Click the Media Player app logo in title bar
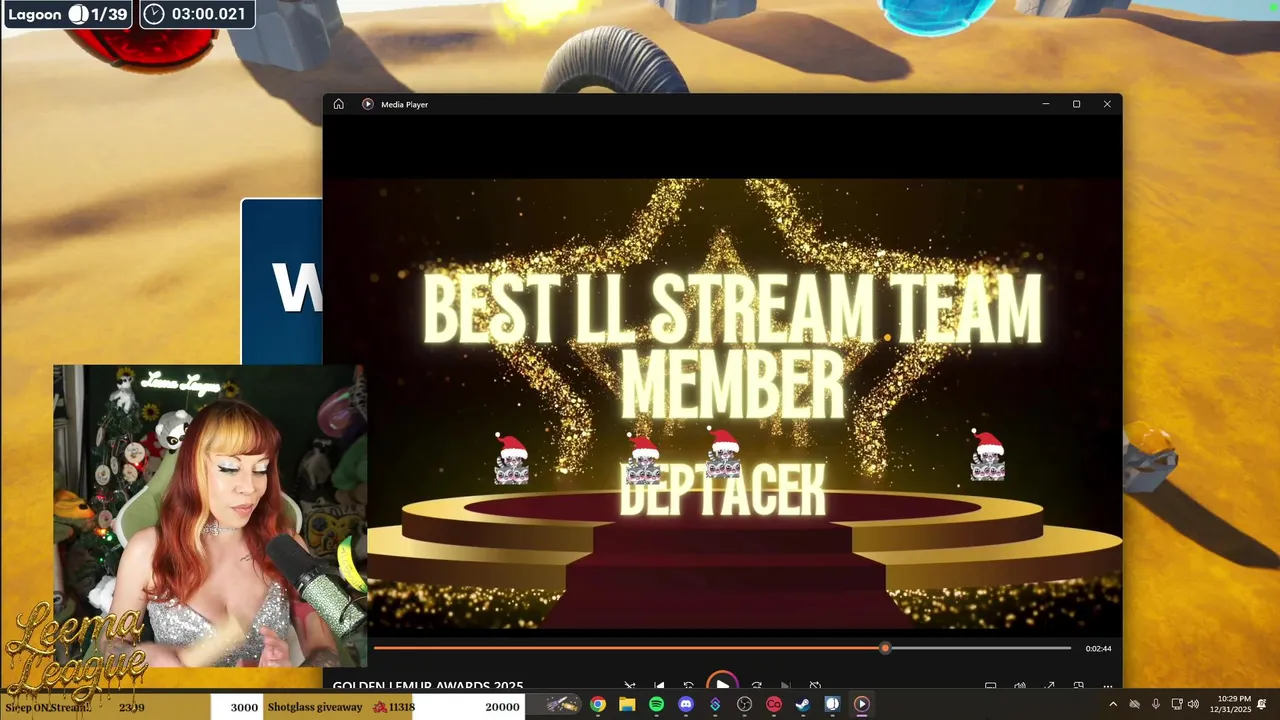The width and height of the screenshot is (1280, 720). (368, 104)
